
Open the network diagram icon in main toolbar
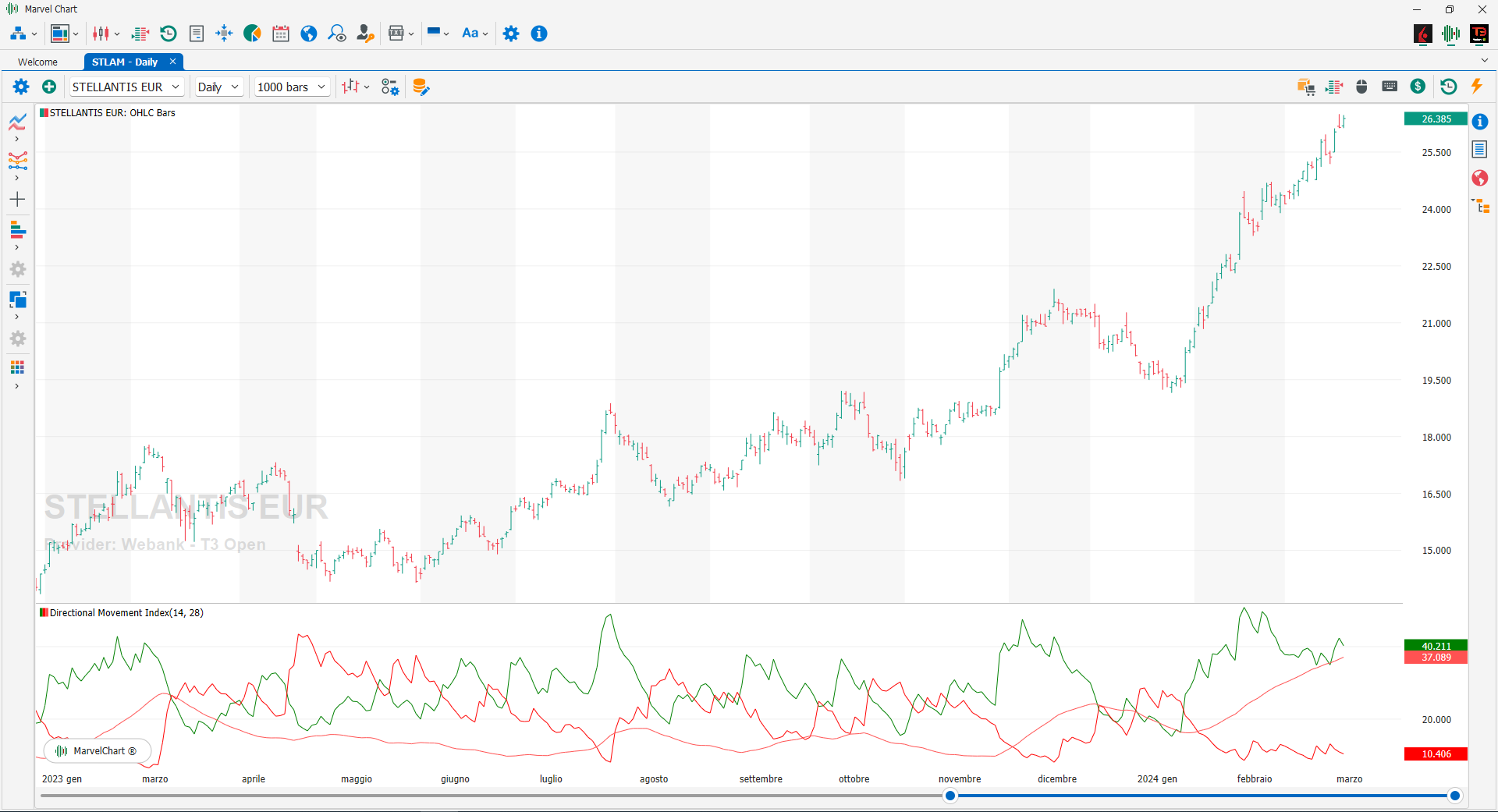(x=18, y=34)
